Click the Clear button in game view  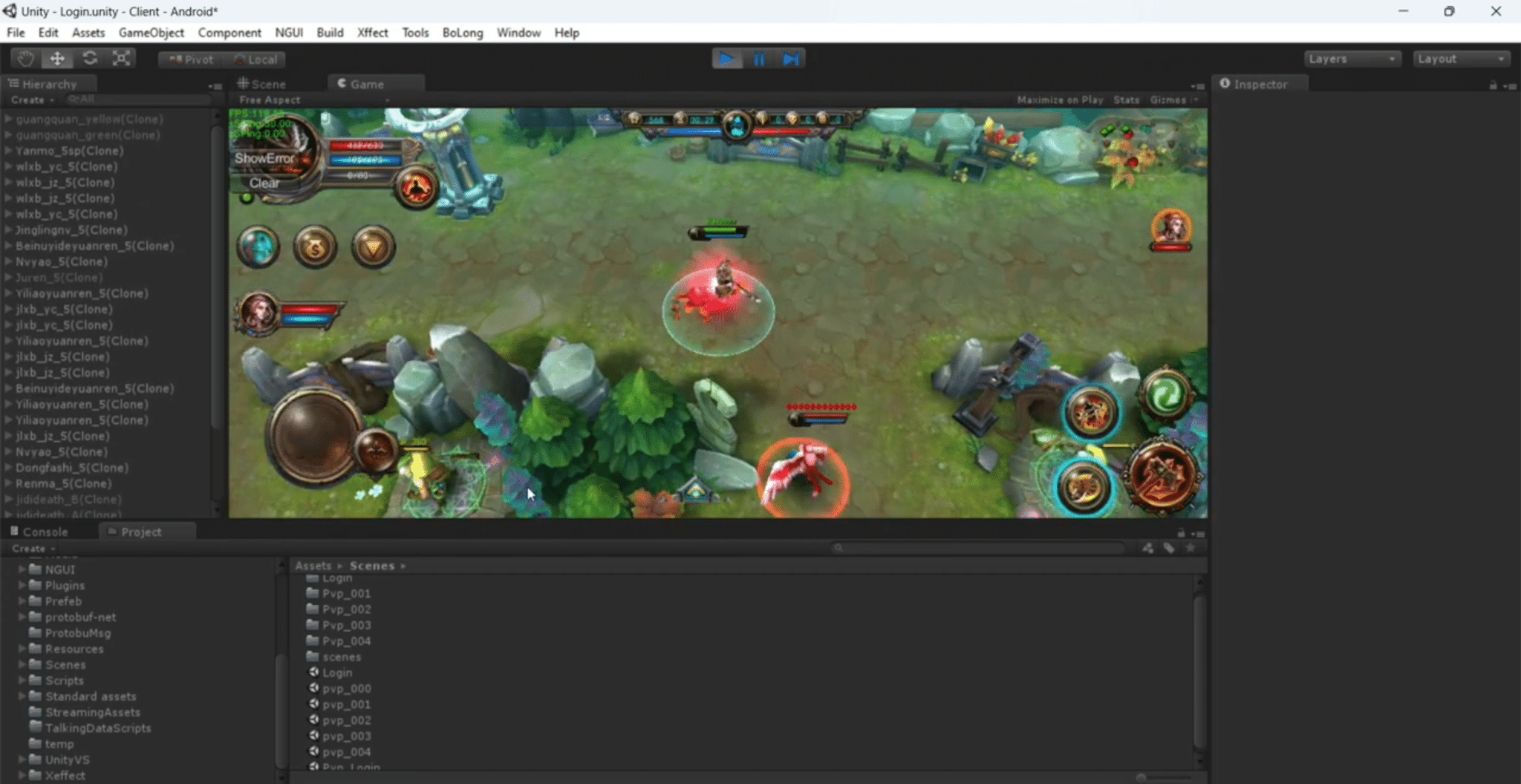pyautogui.click(x=264, y=183)
